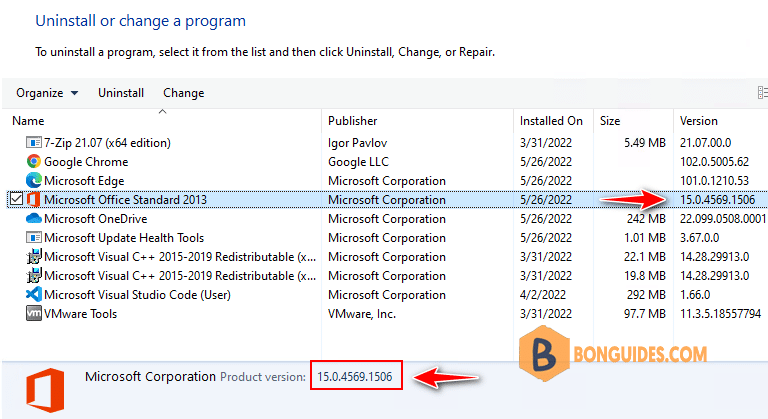Image resolution: width=768 pixels, height=419 pixels.
Task: Sort by the Installed On column header
Action: tap(551, 121)
